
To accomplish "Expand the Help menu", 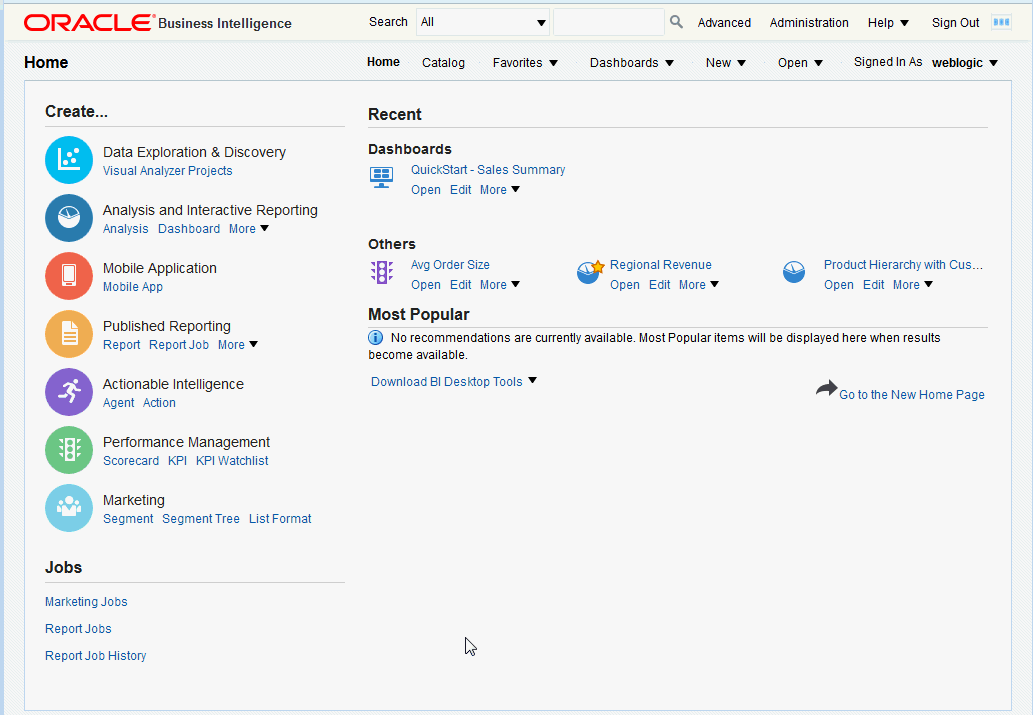I will pyautogui.click(x=888, y=23).
